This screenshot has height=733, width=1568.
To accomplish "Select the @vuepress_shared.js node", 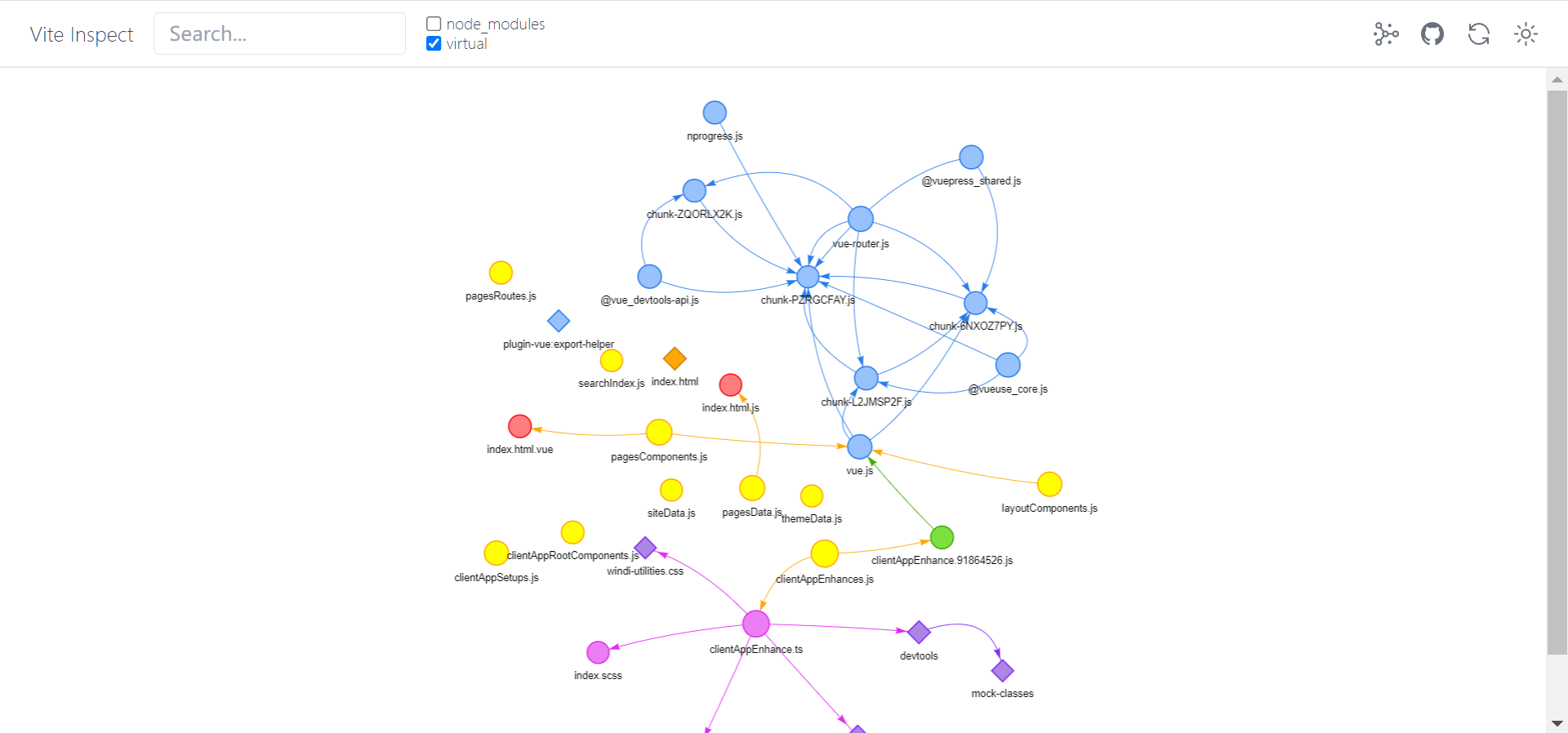I will pos(971,157).
